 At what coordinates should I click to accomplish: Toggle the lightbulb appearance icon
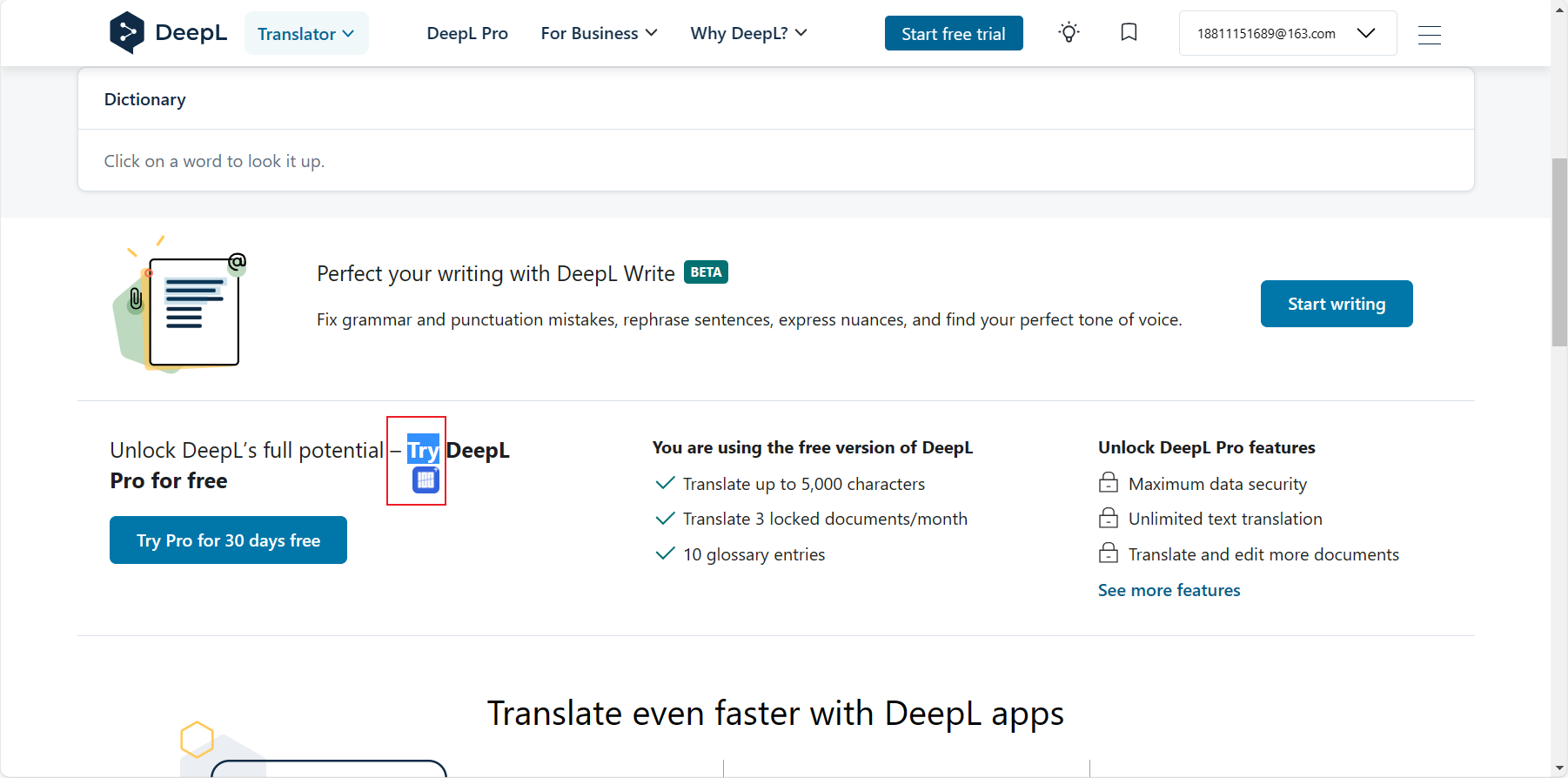pos(1069,33)
